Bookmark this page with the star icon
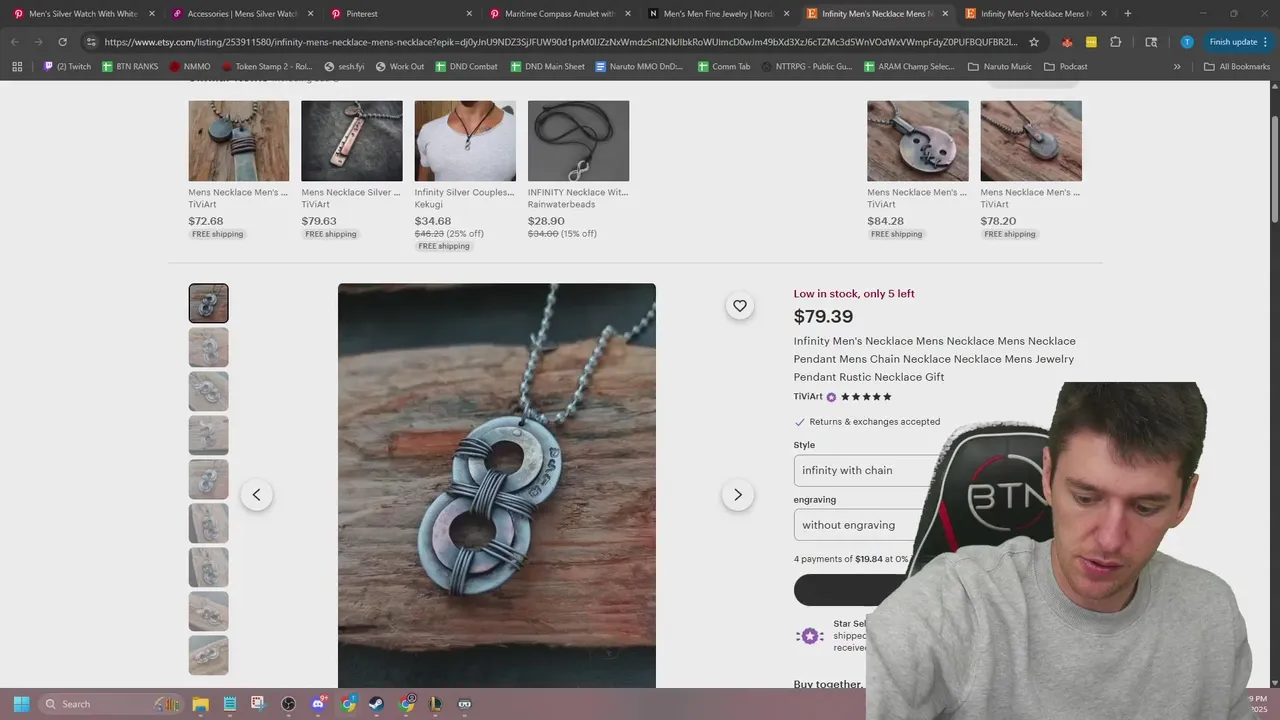 click(1034, 42)
